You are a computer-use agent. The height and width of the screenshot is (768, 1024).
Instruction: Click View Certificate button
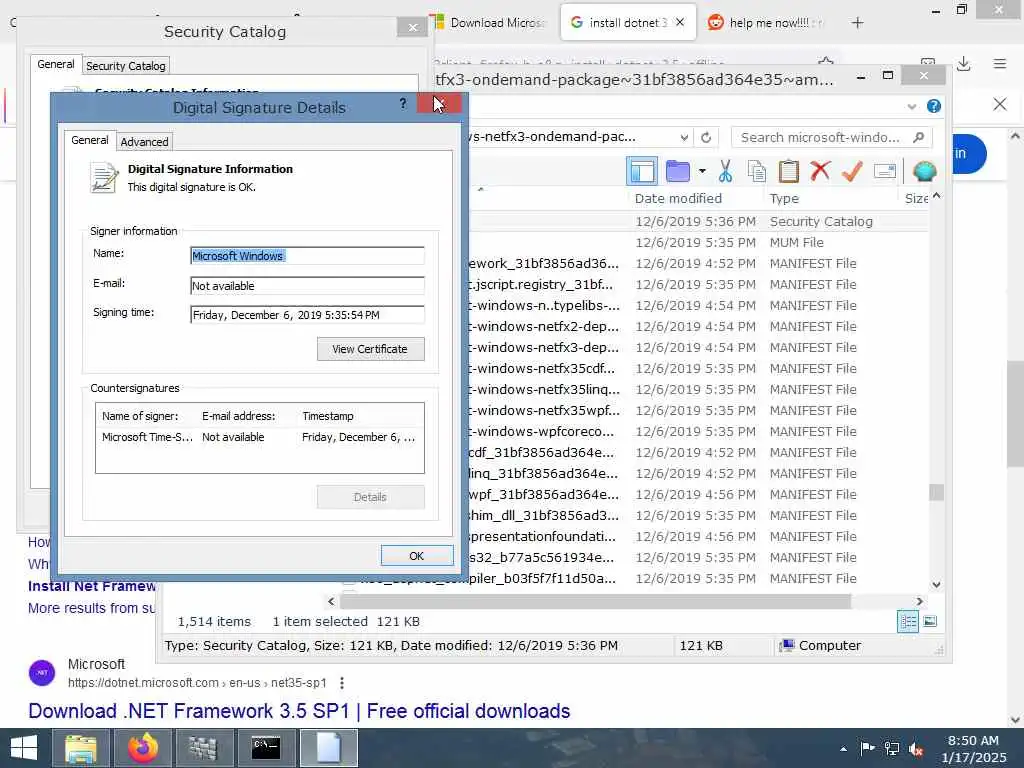click(x=370, y=349)
